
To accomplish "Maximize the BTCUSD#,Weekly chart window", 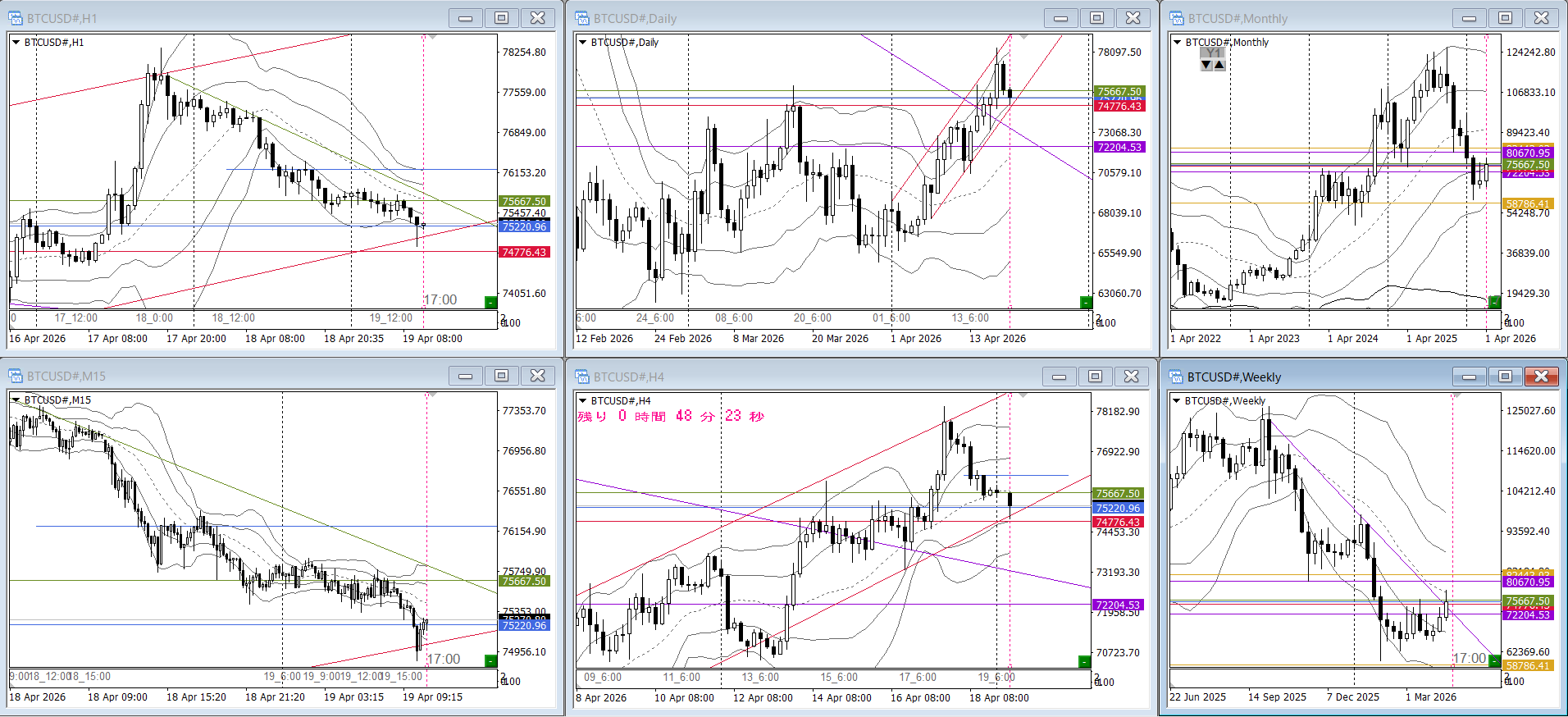I will (1505, 377).
